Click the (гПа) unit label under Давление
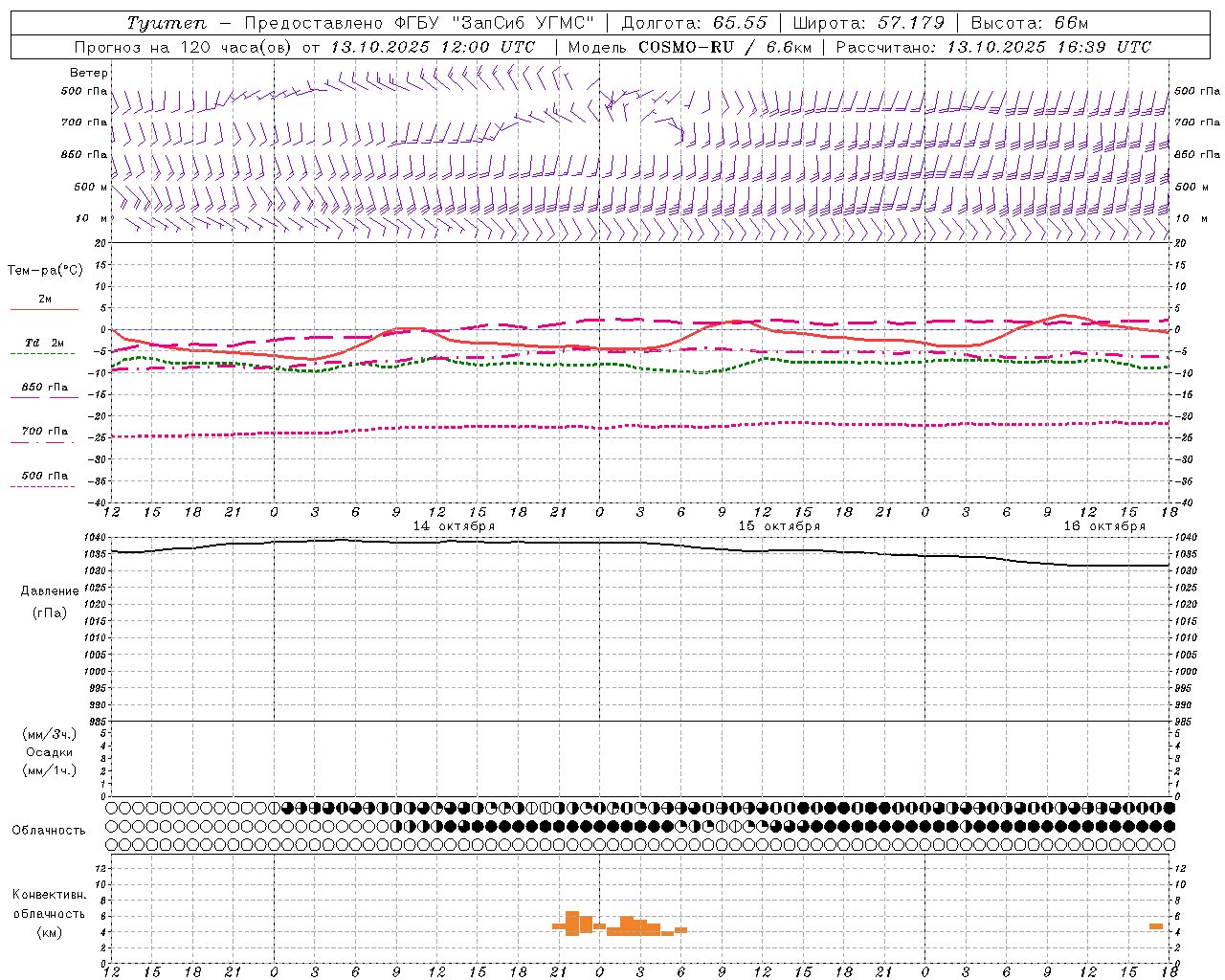The image size is (1225, 980). click(50, 612)
